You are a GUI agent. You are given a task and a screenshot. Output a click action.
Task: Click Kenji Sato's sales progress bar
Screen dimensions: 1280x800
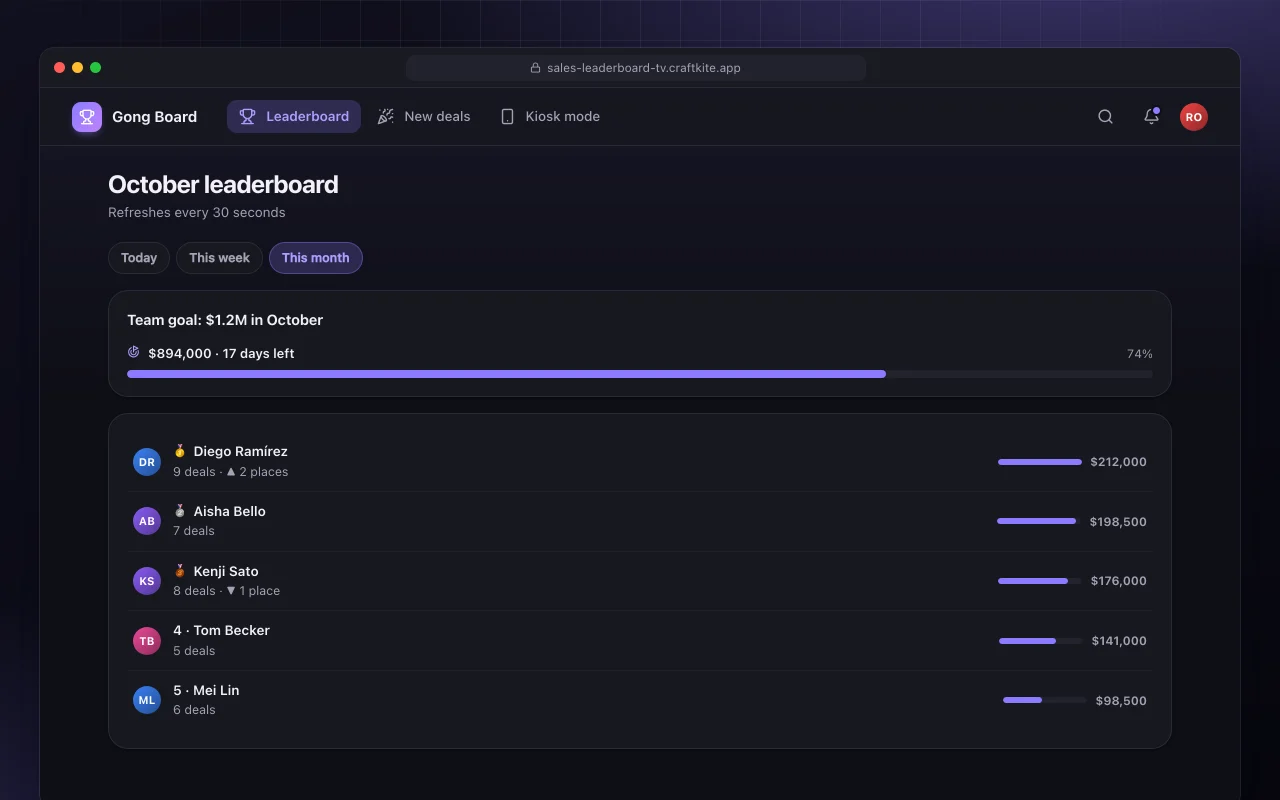(x=1040, y=581)
